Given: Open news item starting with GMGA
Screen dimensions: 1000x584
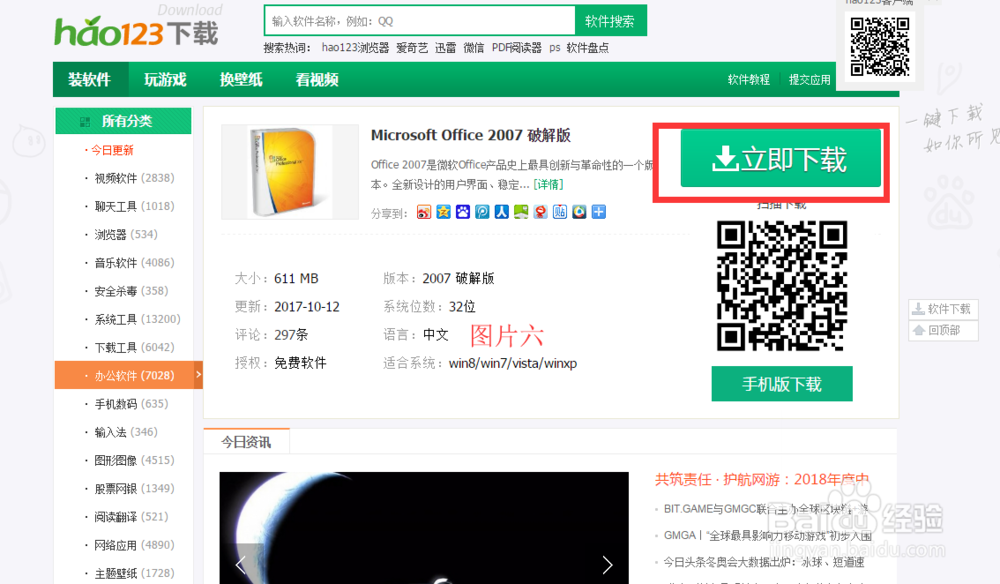Looking at the screenshot, I should click(x=767, y=536).
